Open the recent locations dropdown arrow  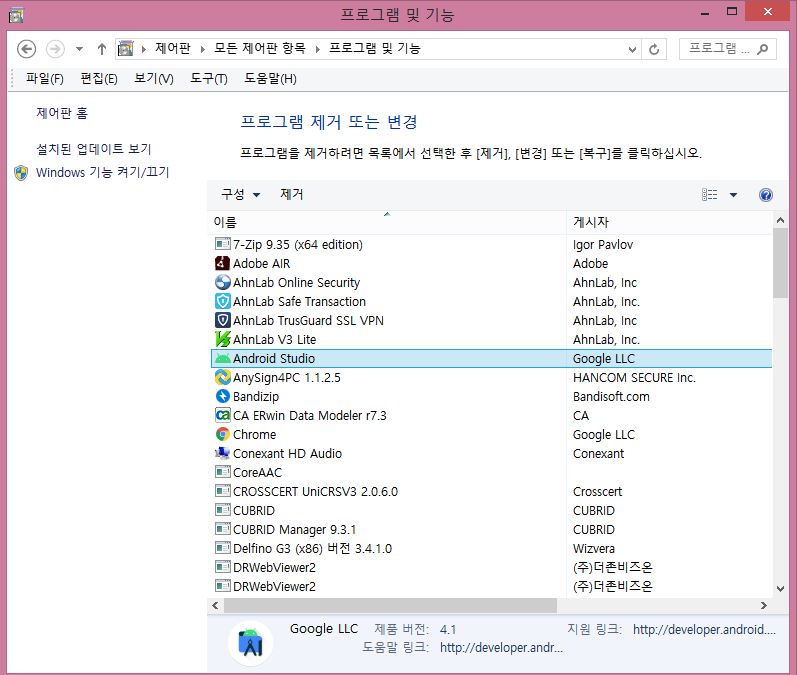(x=79, y=49)
